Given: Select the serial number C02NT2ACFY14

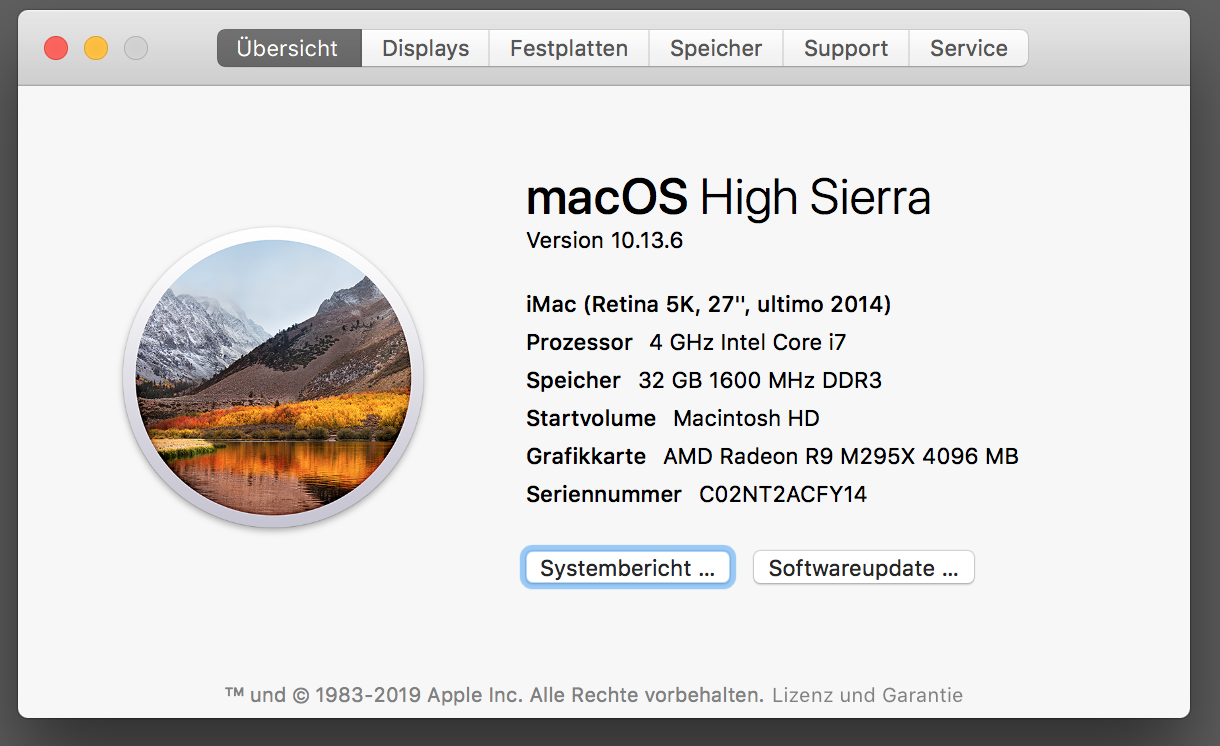Looking at the screenshot, I should point(783,494).
